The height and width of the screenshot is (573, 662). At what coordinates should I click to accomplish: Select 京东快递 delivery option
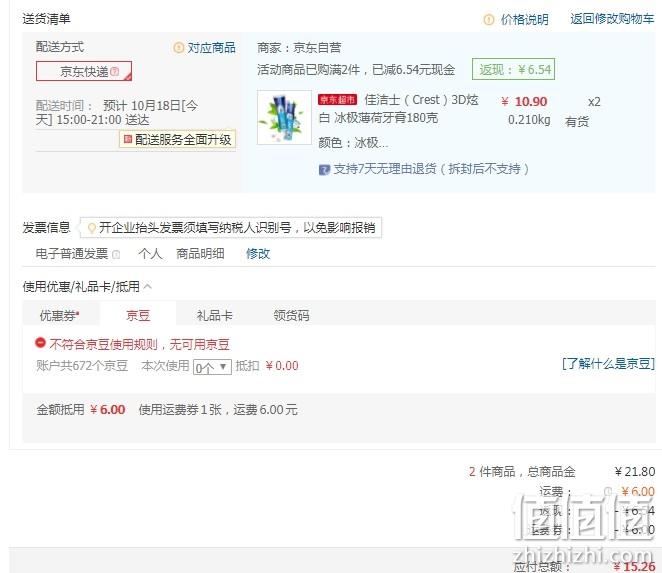84,71
